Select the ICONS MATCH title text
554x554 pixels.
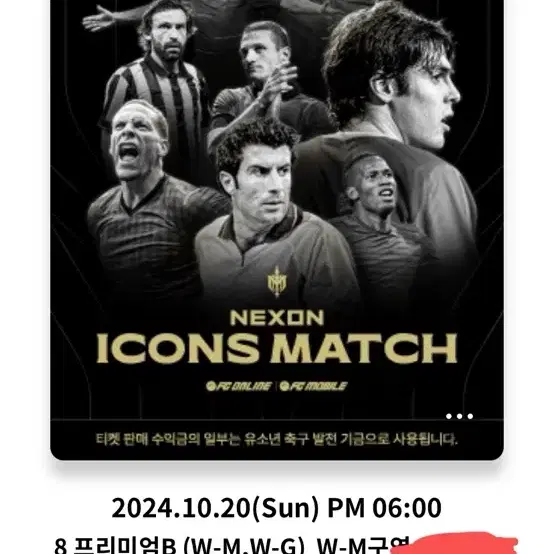277,348
